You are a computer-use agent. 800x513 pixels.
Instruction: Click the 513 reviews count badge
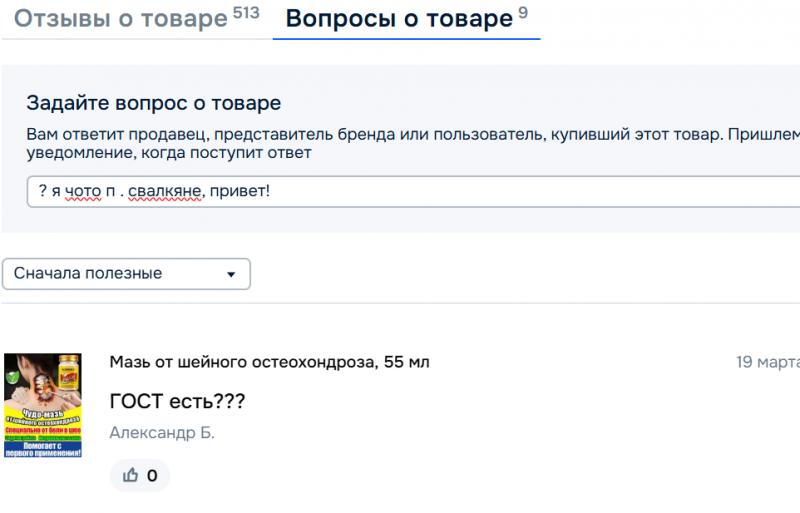coord(246,13)
